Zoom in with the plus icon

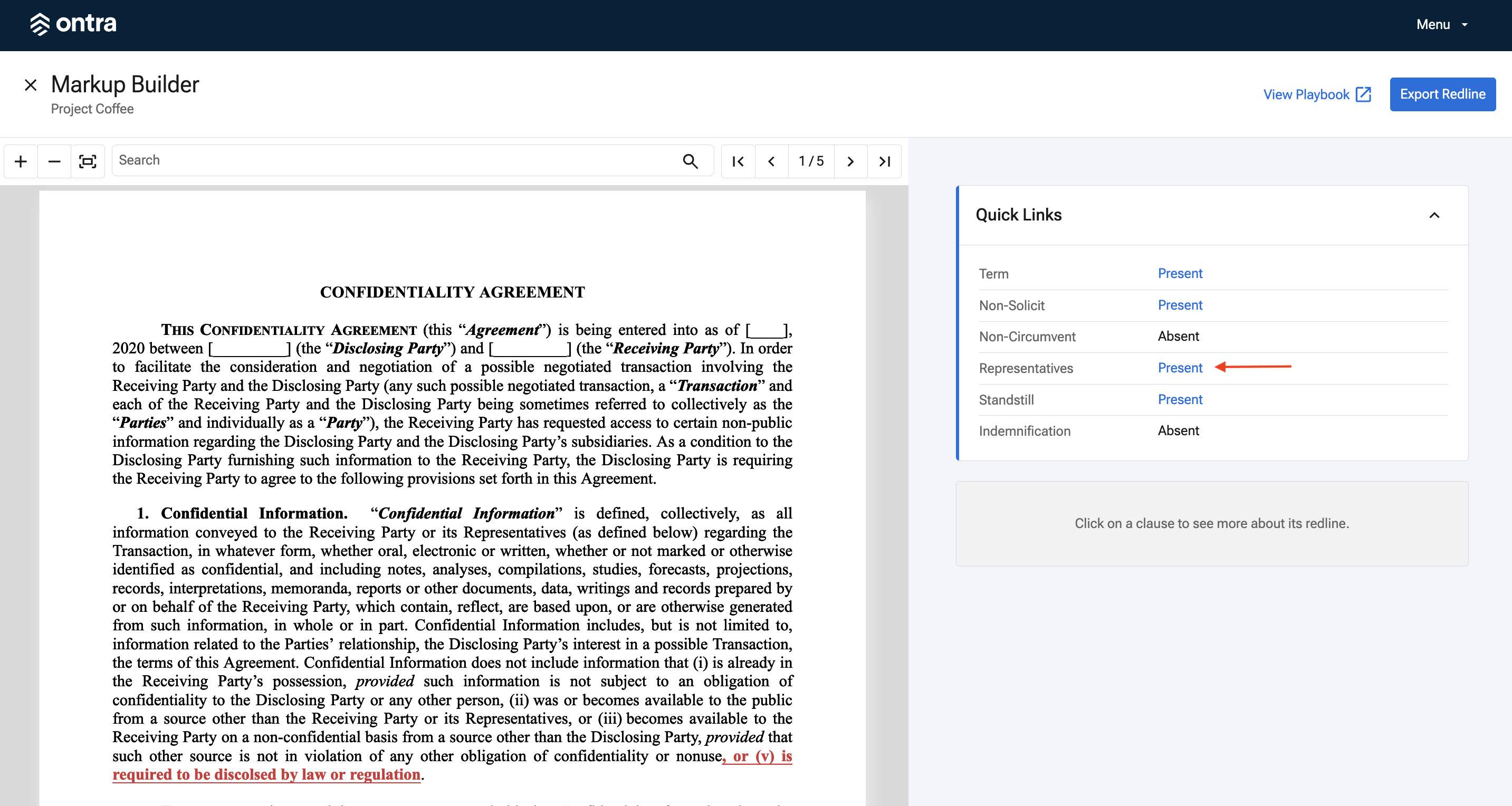pos(21,161)
